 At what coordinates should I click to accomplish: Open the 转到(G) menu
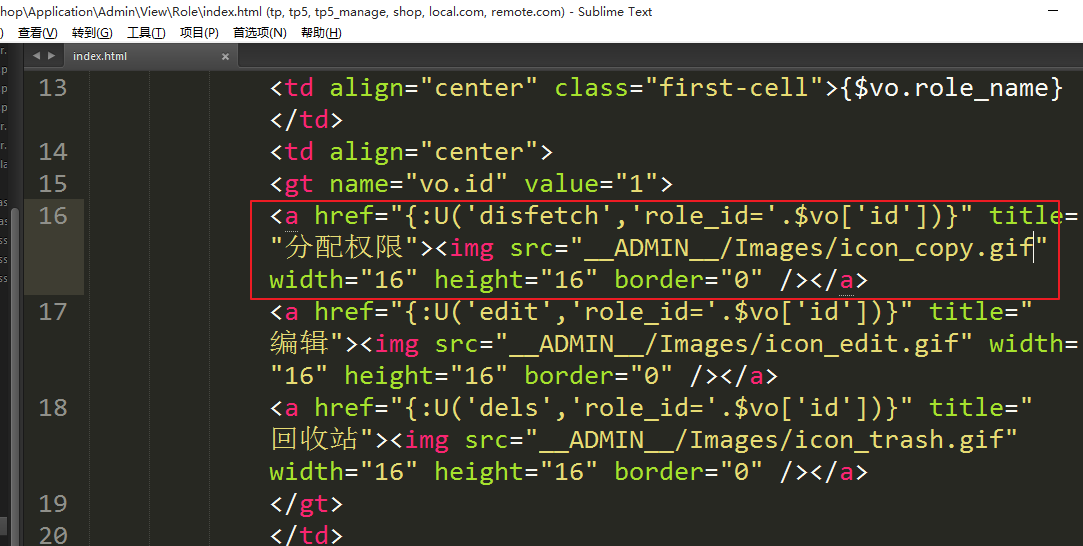[92, 33]
